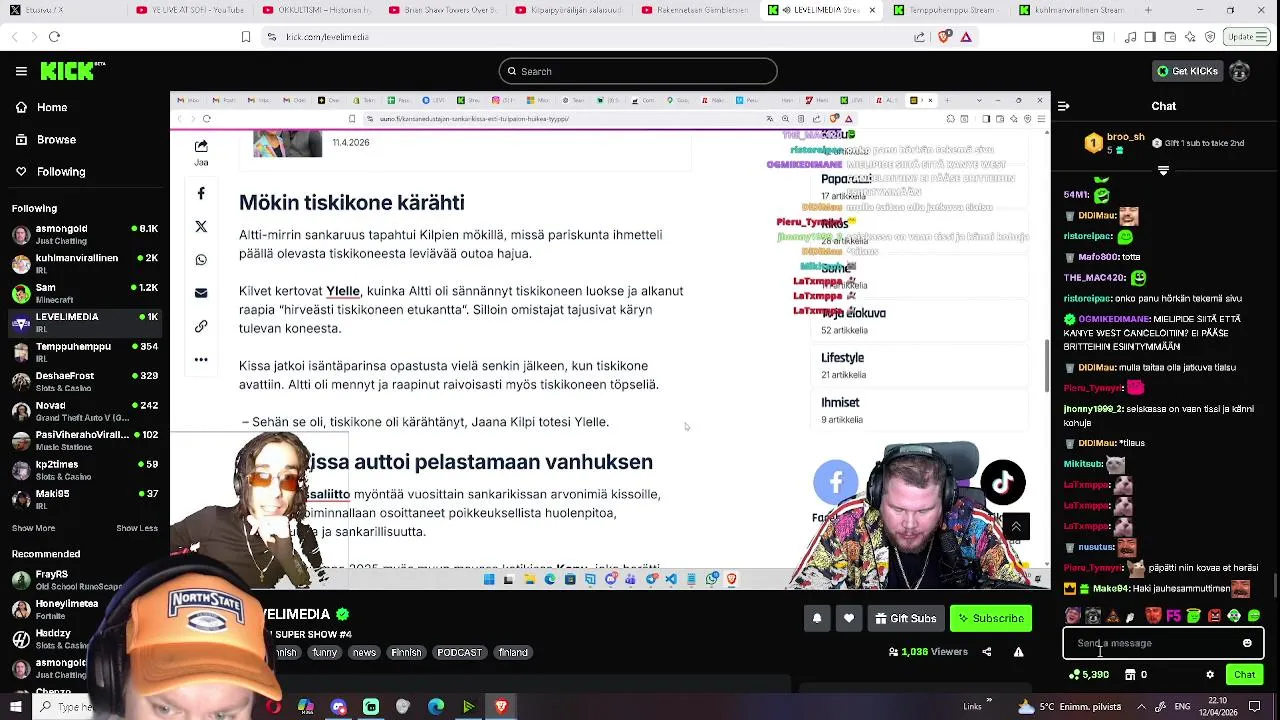
Task: Share article via WhatsApp icon
Action: pos(201,260)
